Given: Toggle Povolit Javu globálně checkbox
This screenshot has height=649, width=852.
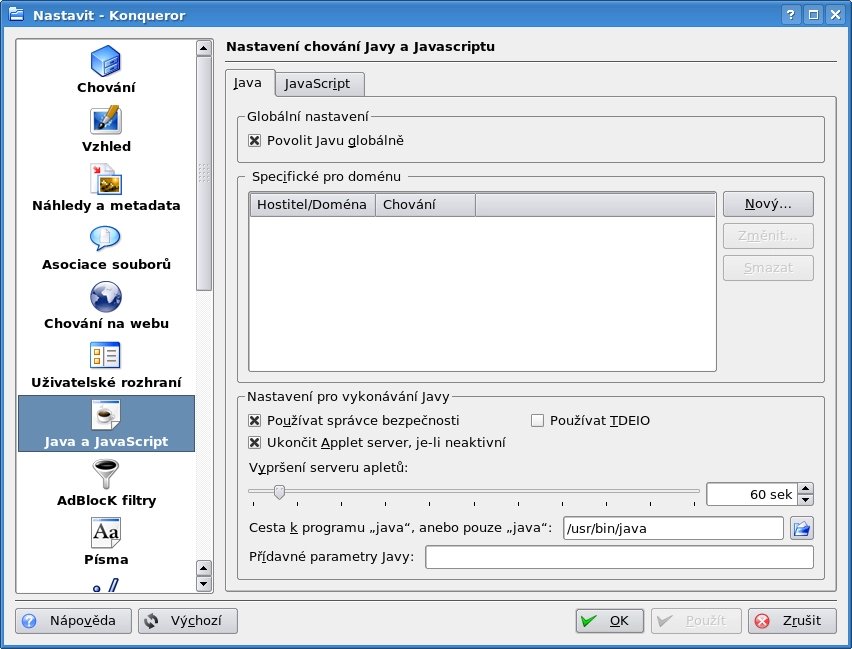Looking at the screenshot, I should tap(254, 141).
